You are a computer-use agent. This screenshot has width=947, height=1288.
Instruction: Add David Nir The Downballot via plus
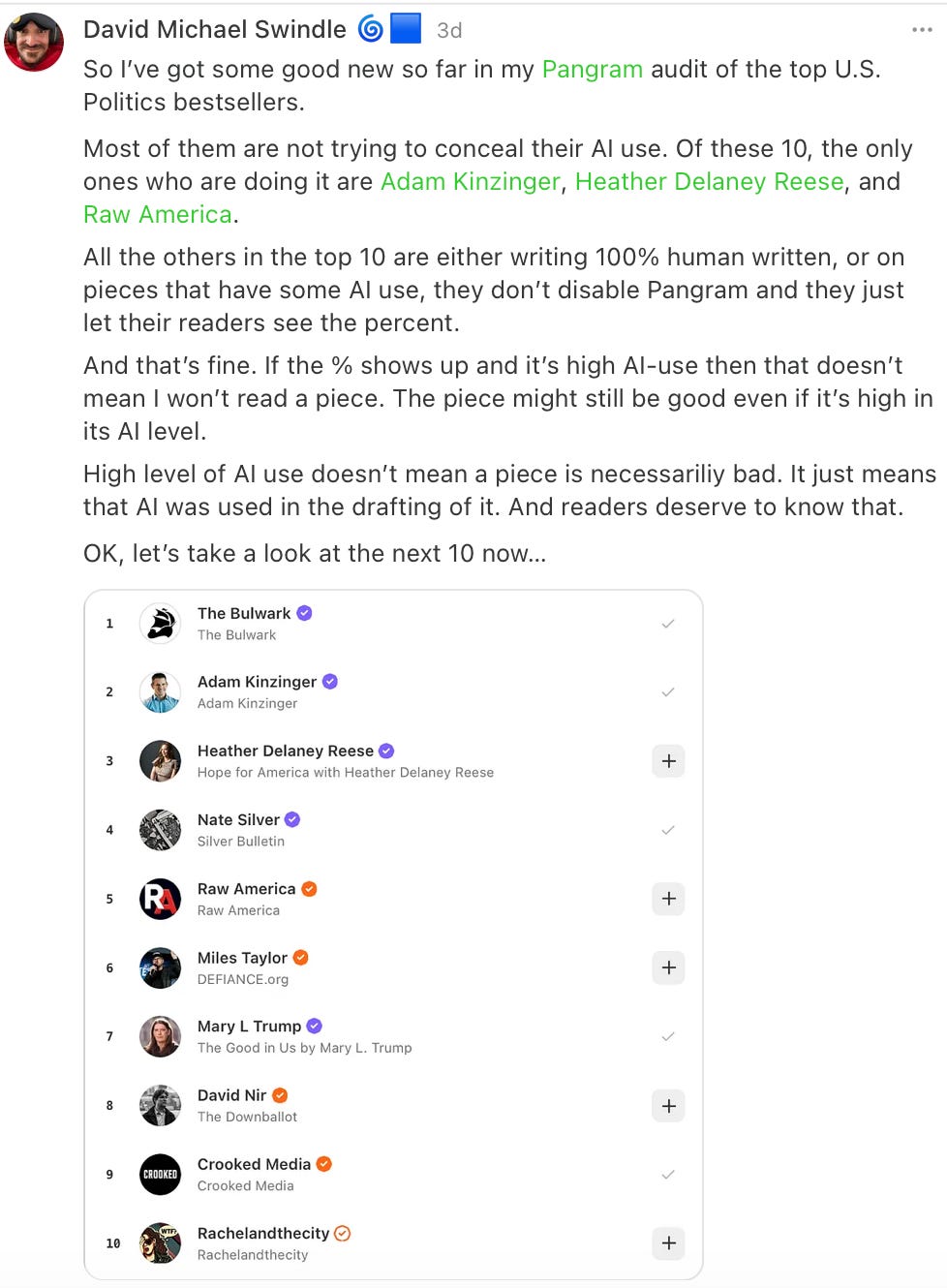coord(668,1106)
